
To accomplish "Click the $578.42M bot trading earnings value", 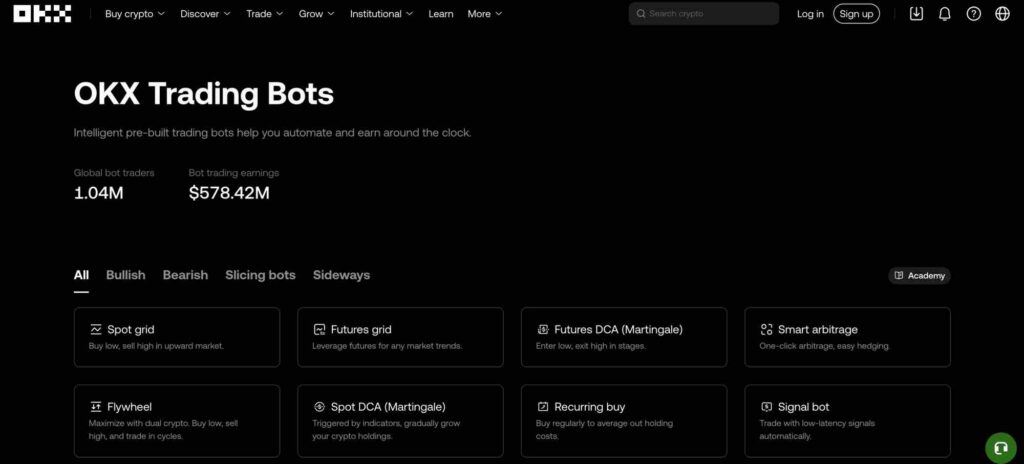I will [229, 193].
